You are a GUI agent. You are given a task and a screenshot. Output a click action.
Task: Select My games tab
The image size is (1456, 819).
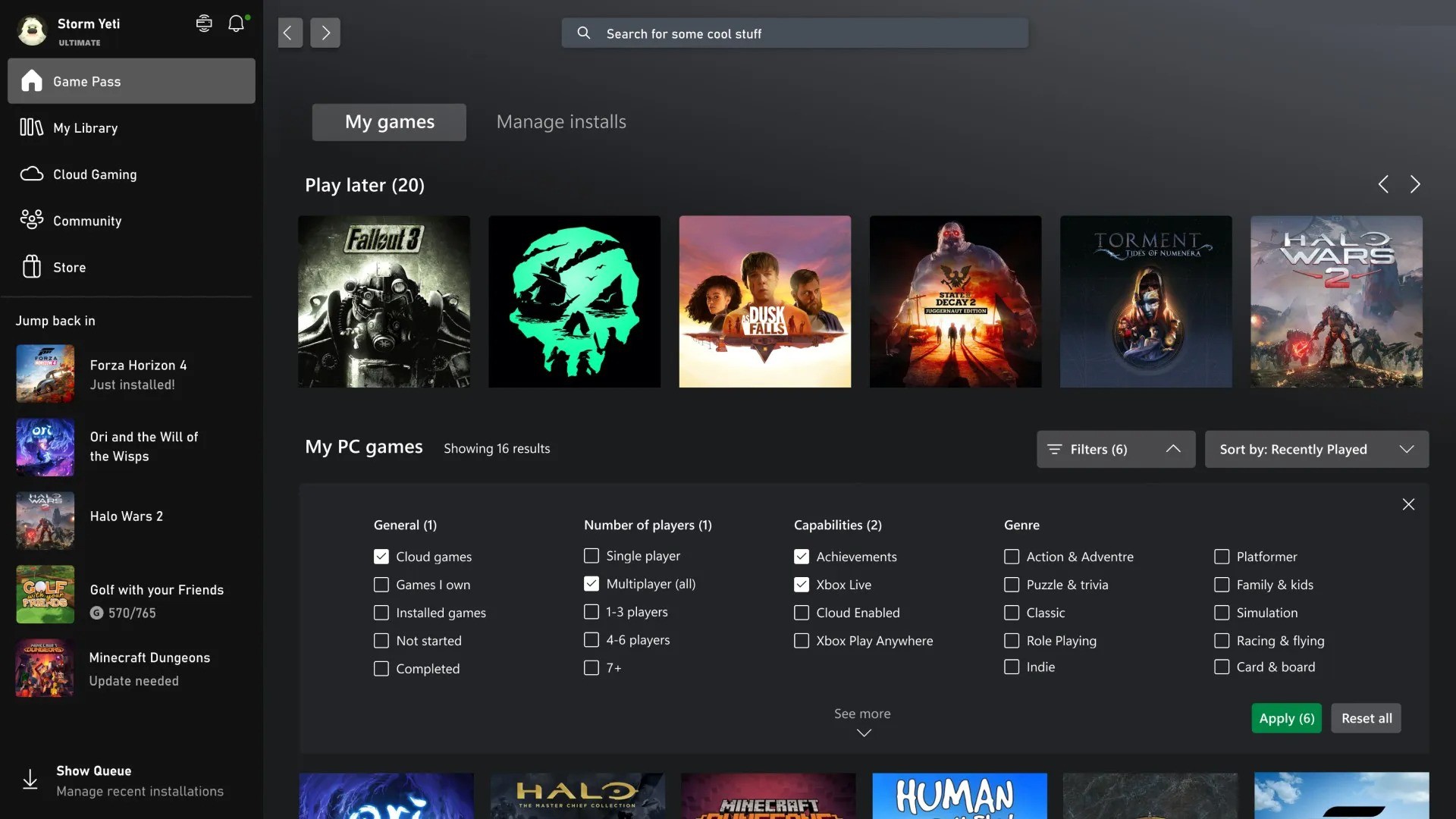coord(390,122)
